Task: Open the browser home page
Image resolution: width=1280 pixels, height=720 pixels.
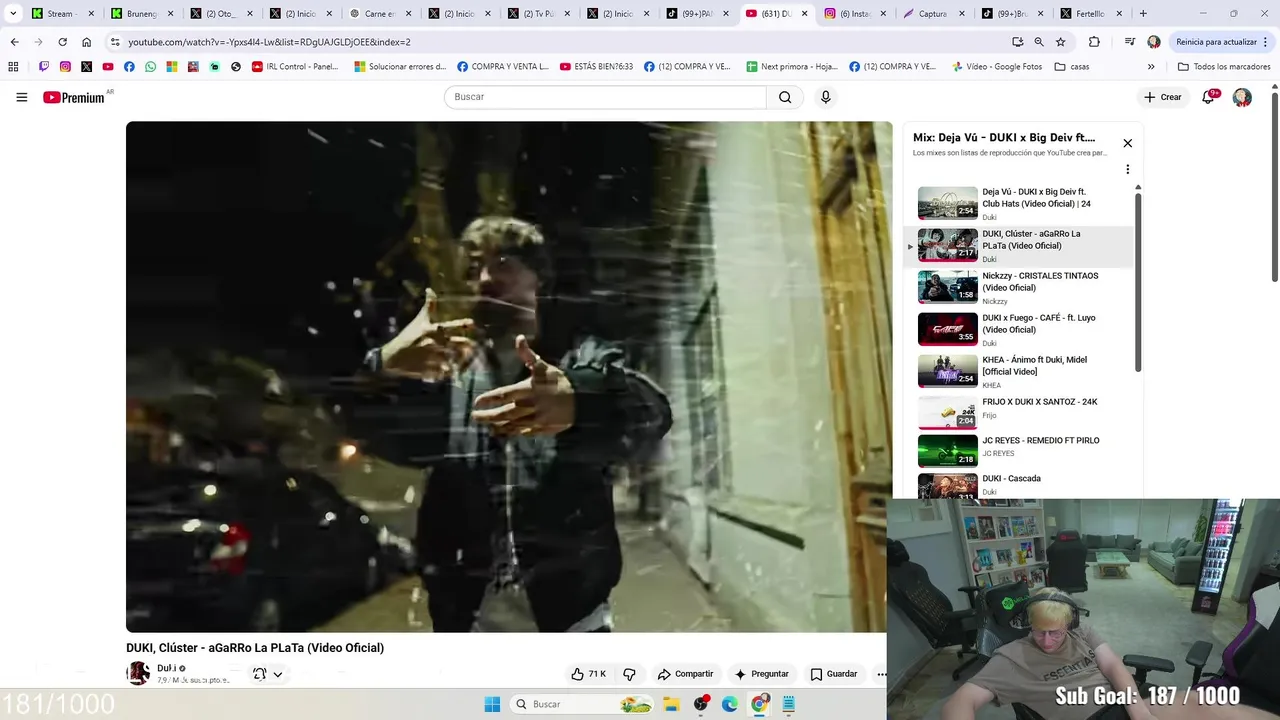Action: pyautogui.click(x=86, y=42)
